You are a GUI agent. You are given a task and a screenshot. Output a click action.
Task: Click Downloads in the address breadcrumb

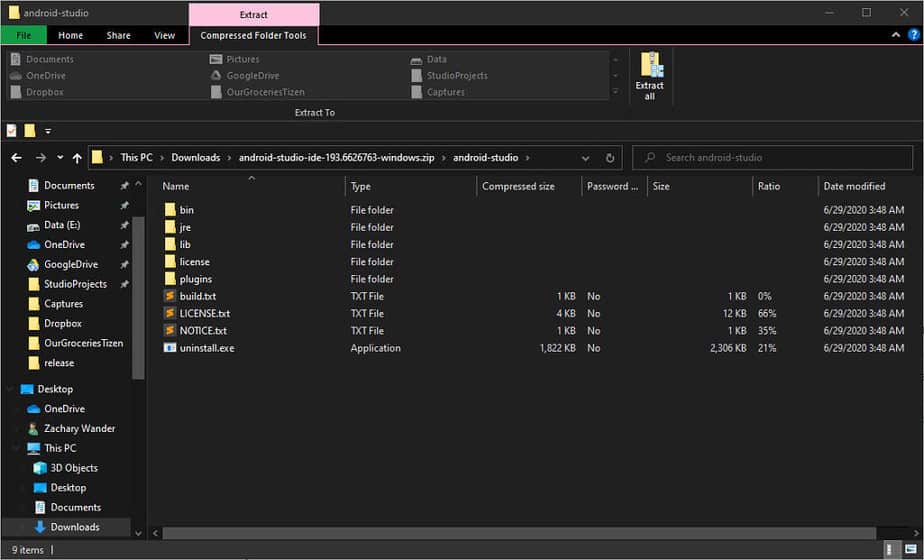click(195, 158)
